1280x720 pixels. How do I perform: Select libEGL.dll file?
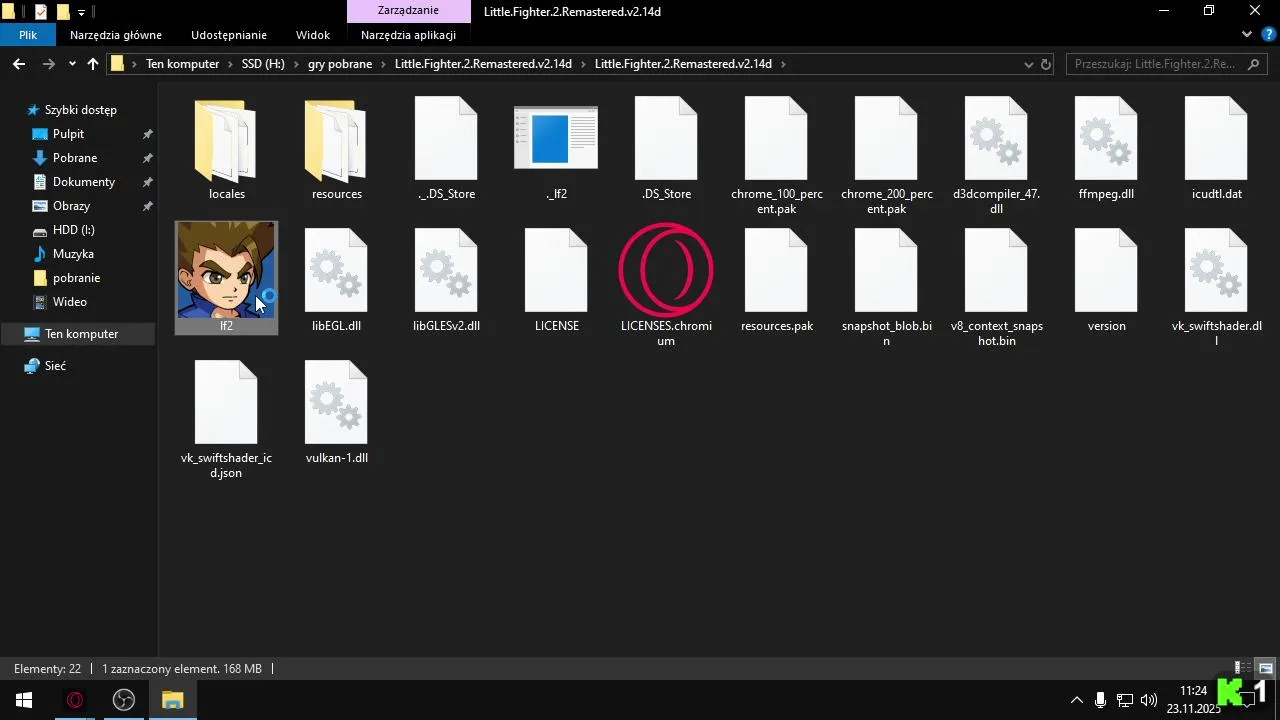point(336,280)
